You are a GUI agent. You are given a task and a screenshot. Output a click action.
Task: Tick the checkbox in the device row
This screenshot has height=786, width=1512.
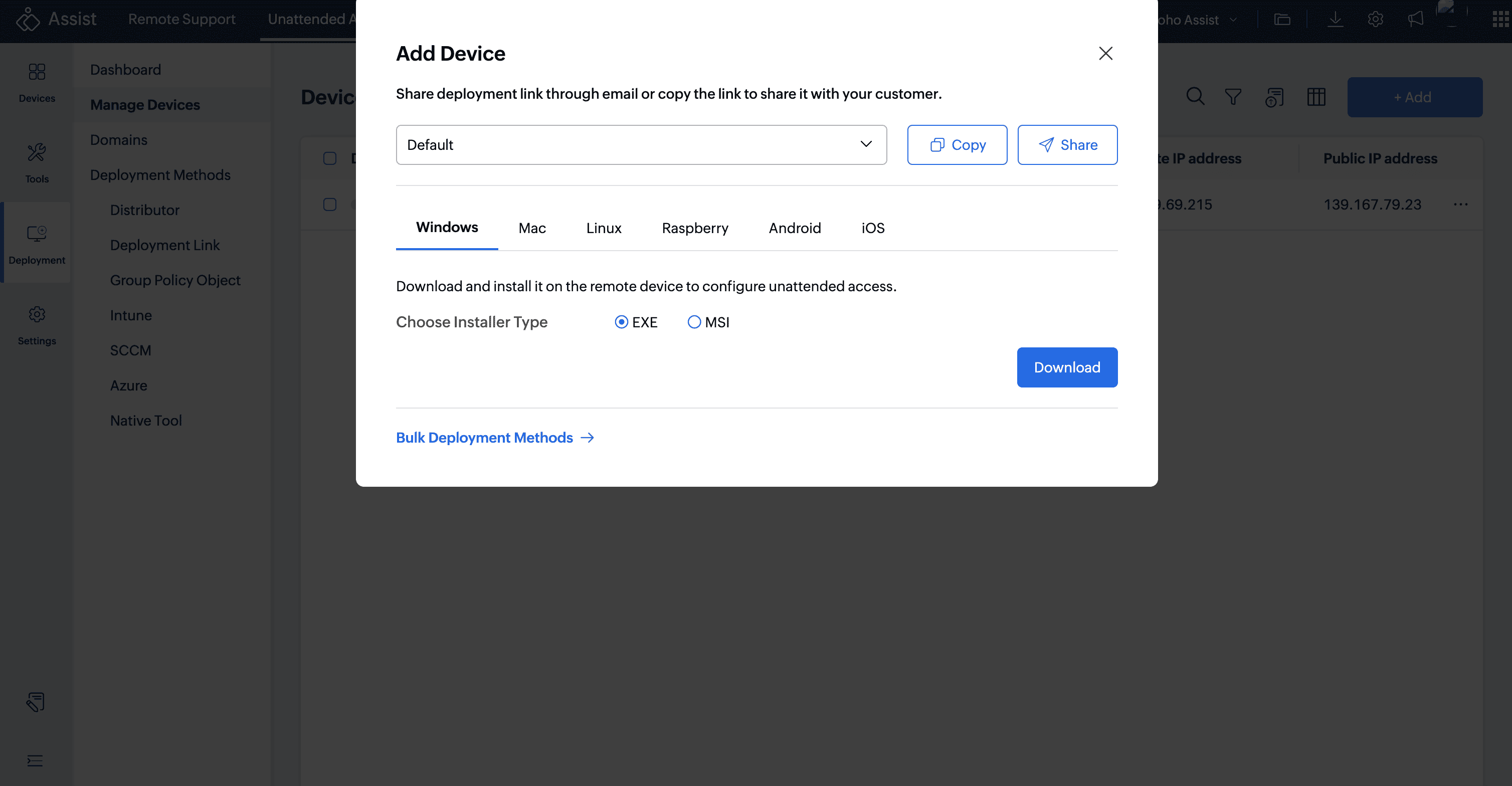(330, 205)
